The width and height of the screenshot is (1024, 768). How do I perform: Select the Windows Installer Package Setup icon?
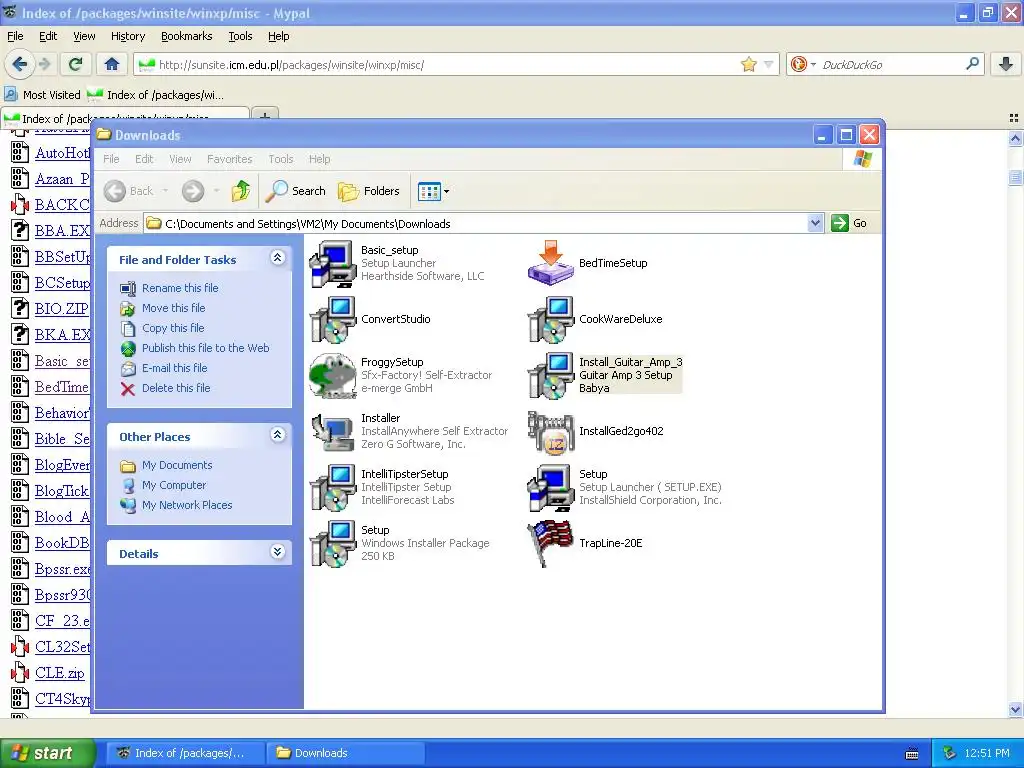pyautogui.click(x=333, y=544)
